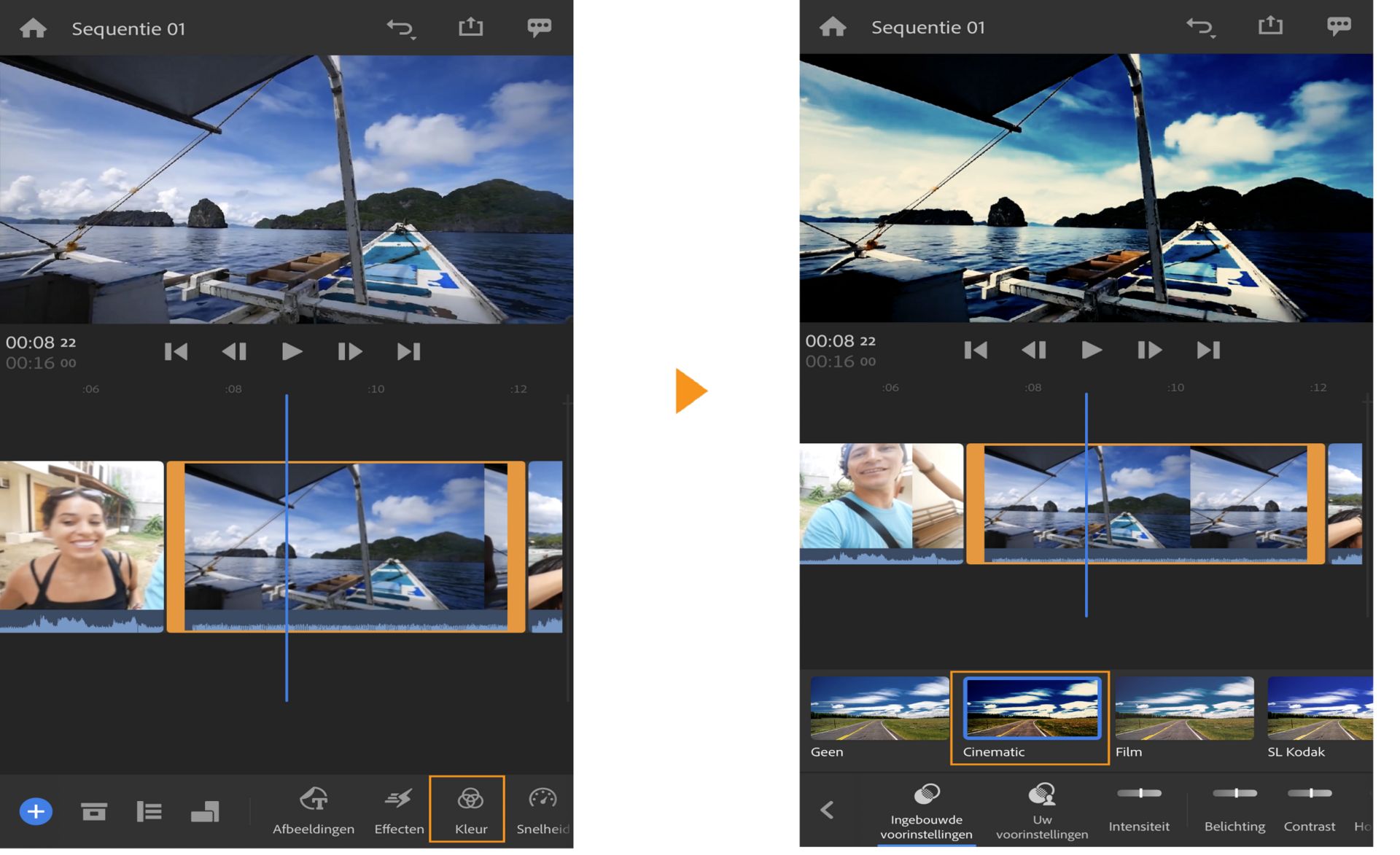Select the Cinematic color preset
Viewport: 1400px width, 855px height.
coord(1031,708)
